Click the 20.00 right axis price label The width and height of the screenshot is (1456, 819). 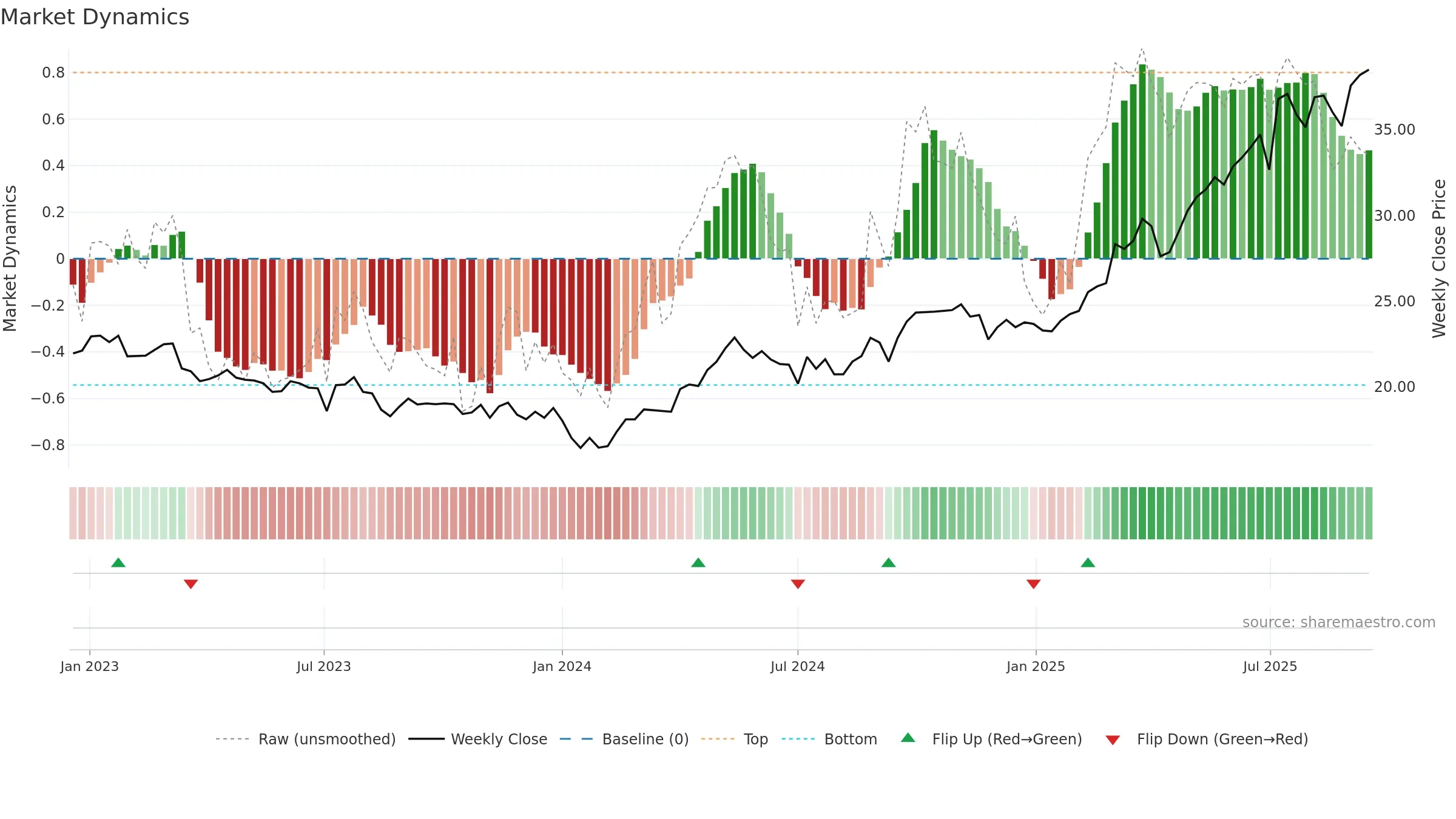[x=1395, y=387]
